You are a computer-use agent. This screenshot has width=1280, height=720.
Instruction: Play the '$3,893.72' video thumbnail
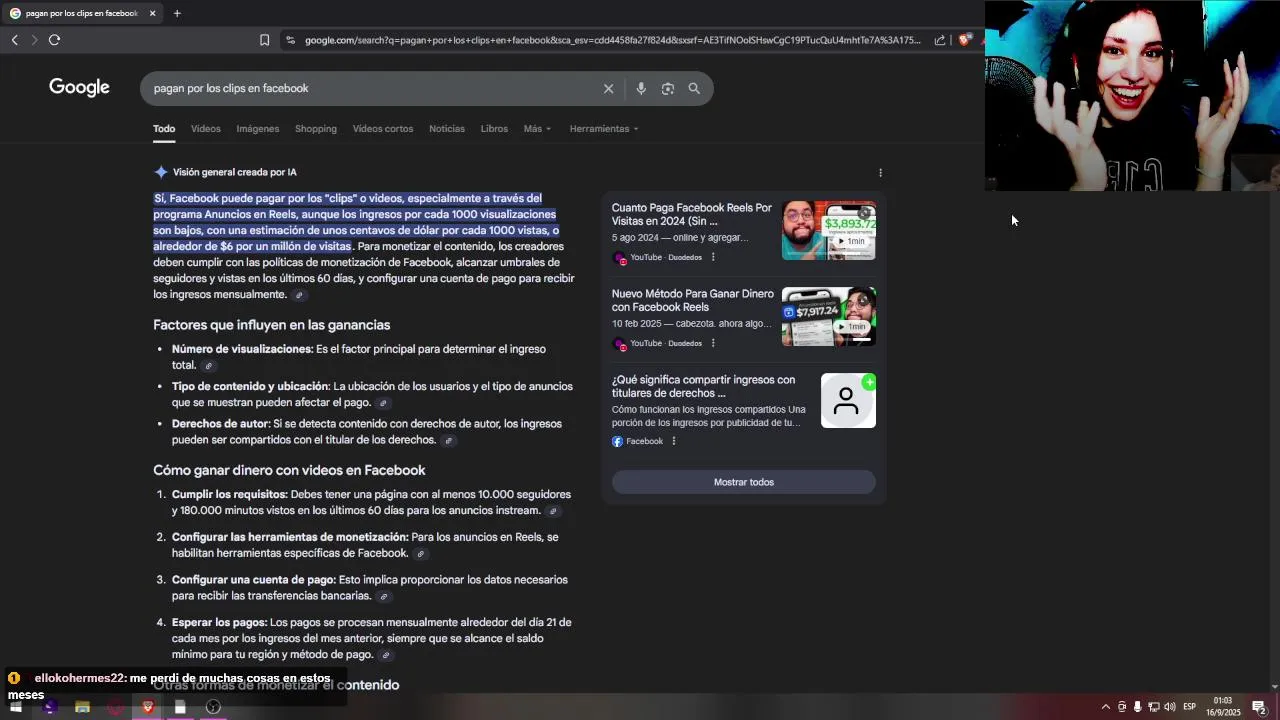click(829, 230)
